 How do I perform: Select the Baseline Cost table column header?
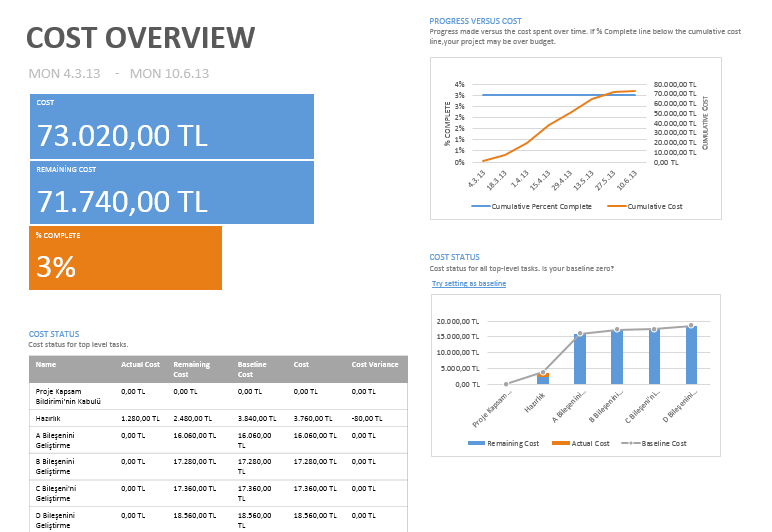[x=254, y=368]
